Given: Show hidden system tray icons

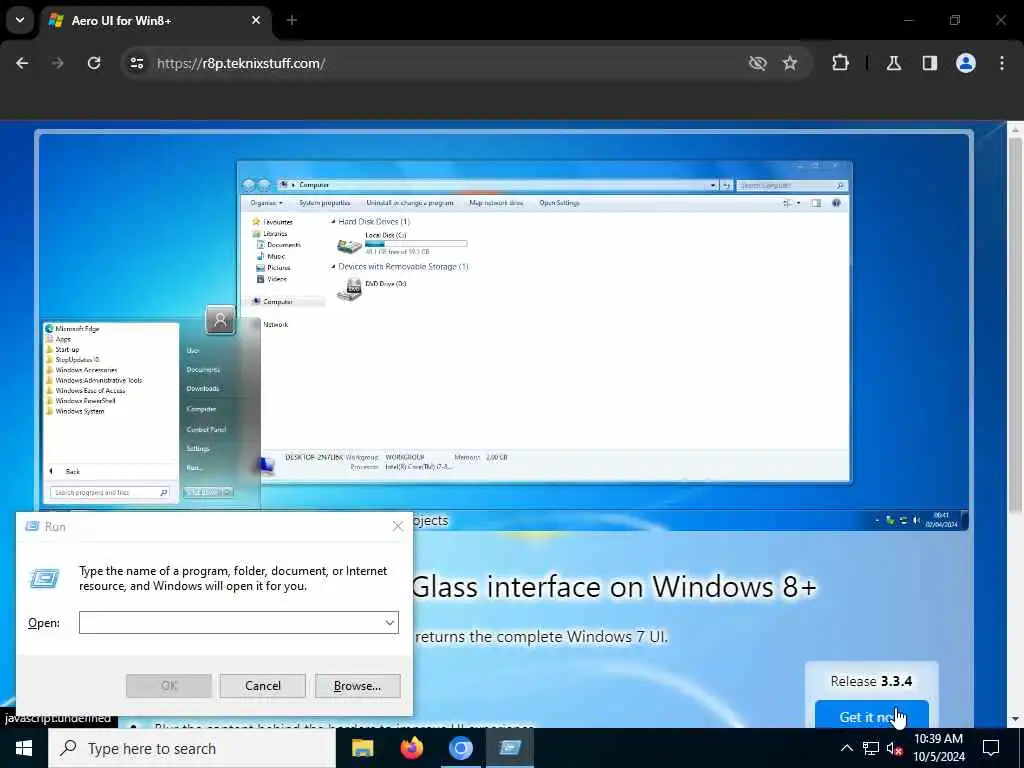Looking at the screenshot, I should point(846,748).
